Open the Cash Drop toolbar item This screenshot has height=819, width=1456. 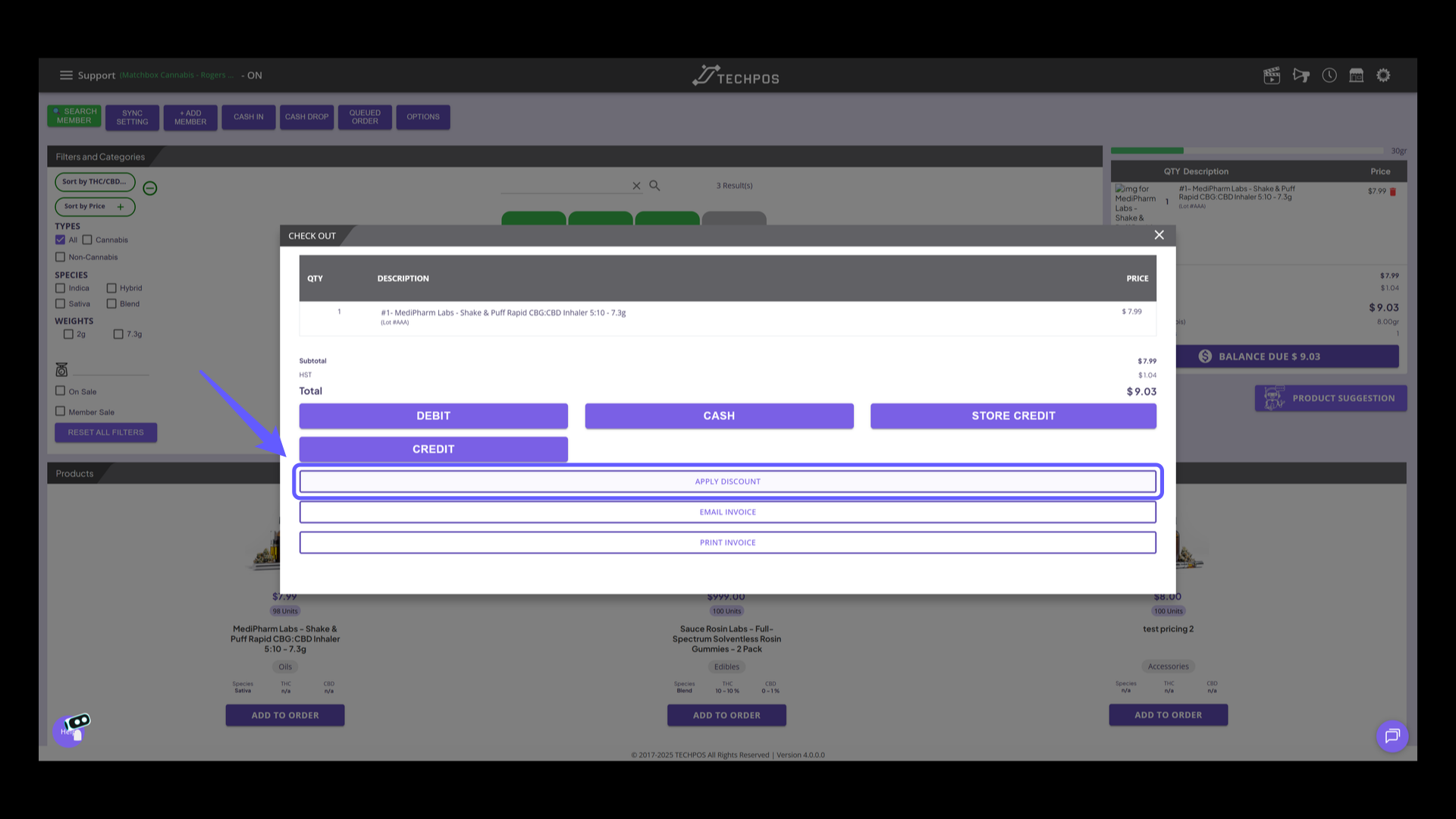pyautogui.click(x=306, y=117)
